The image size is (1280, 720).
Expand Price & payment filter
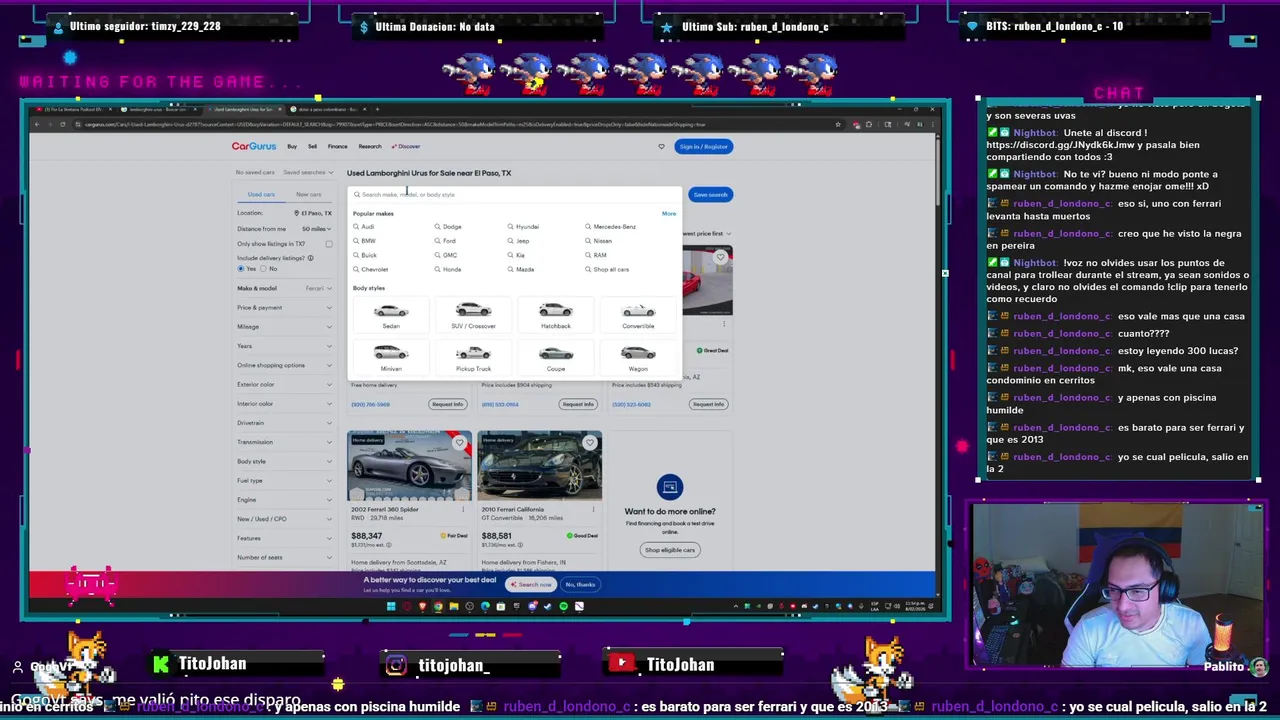[x=285, y=308]
